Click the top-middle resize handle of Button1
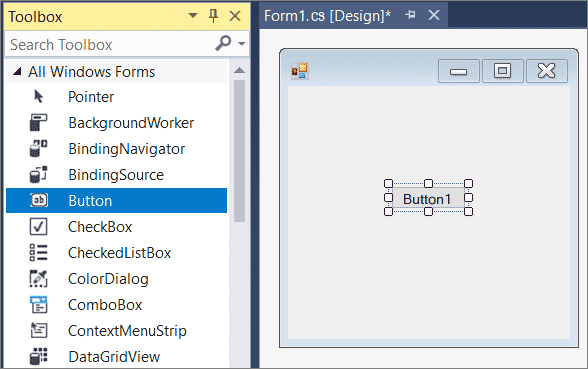The width and height of the screenshot is (588, 369). pyautogui.click(x=428, y=183)
